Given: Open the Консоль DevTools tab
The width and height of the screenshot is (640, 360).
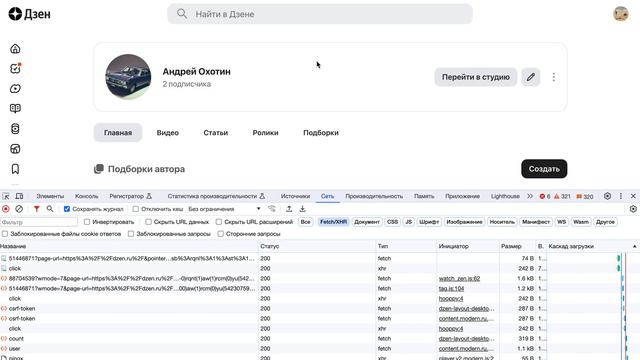Looking at the screenshot, I should 87,196.
